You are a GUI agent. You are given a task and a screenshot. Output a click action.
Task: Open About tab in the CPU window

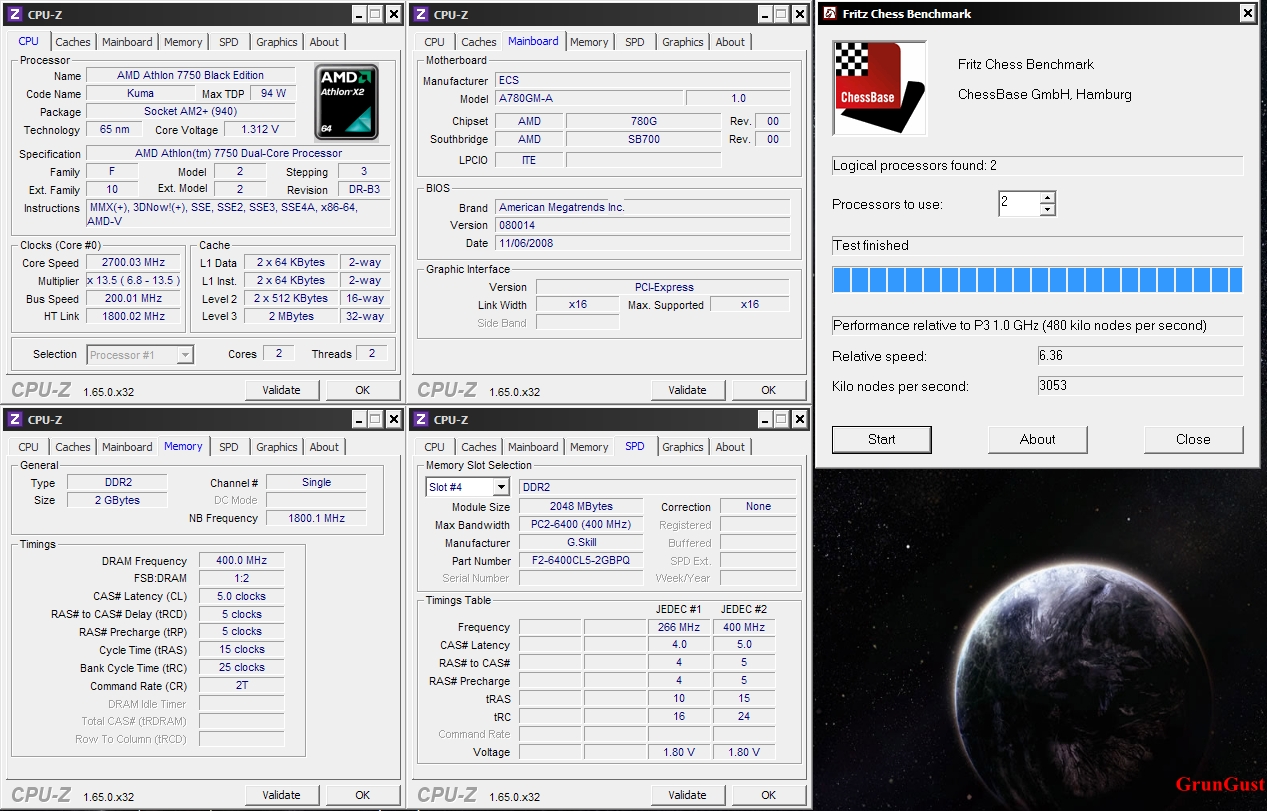324,42
